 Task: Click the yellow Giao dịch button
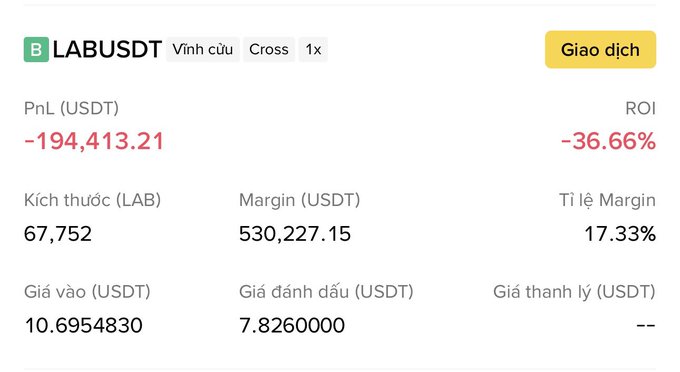coord(600,49)
